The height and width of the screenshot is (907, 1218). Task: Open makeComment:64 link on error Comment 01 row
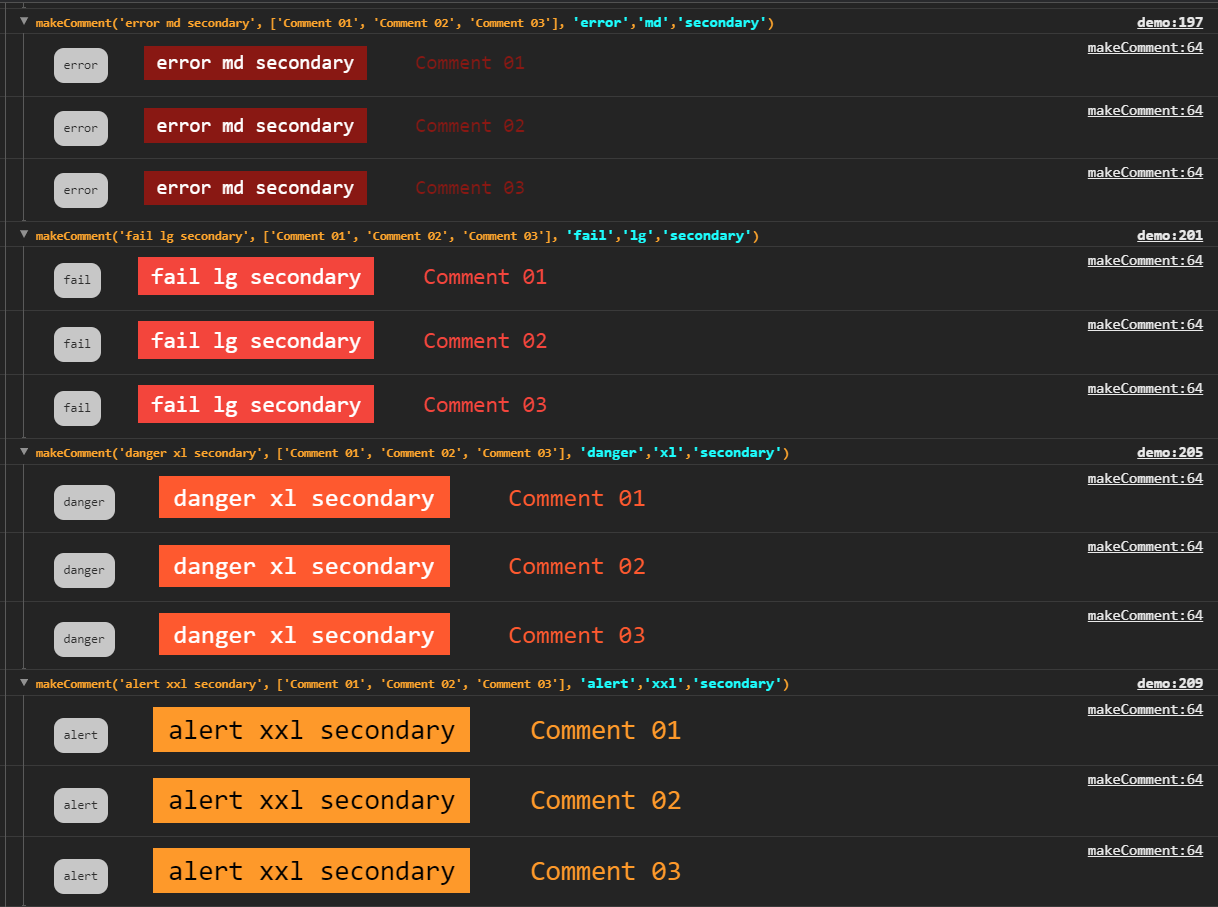(1145, 47)
